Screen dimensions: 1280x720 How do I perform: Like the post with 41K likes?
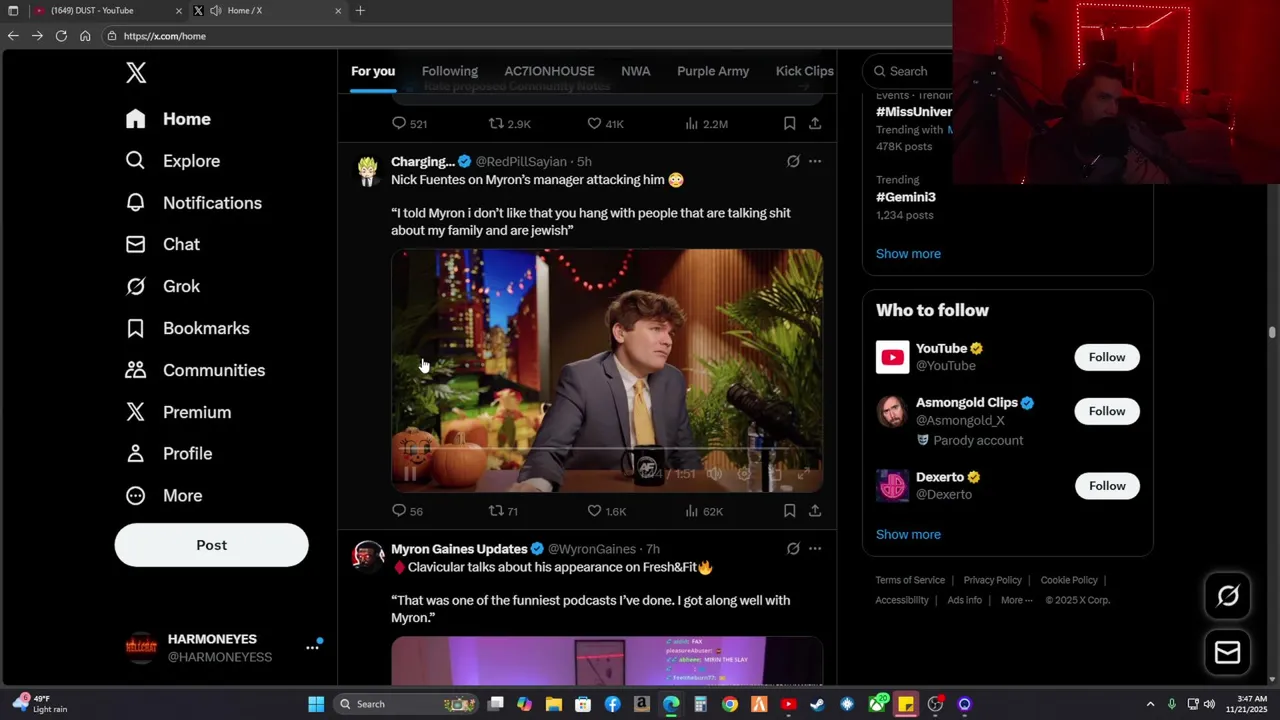(604, 124)
